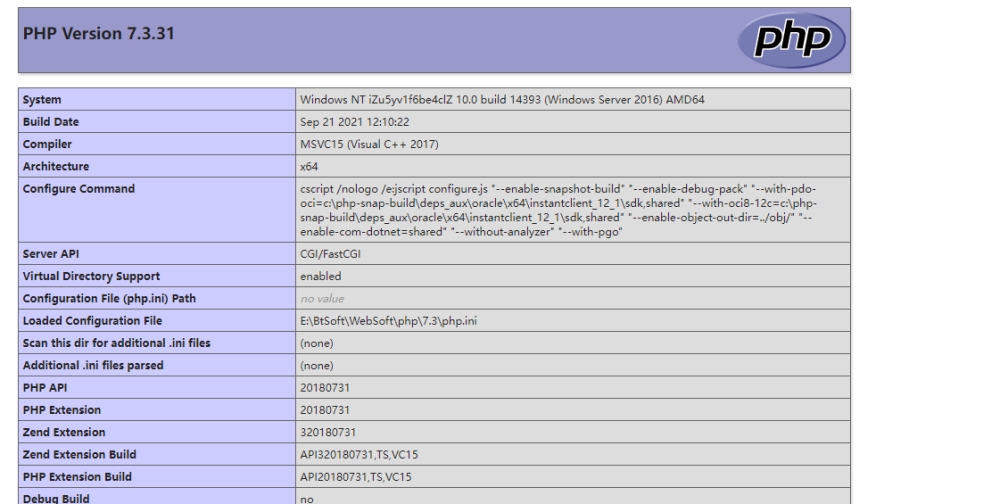Click the 'Build Date' label

click(51, 122)
